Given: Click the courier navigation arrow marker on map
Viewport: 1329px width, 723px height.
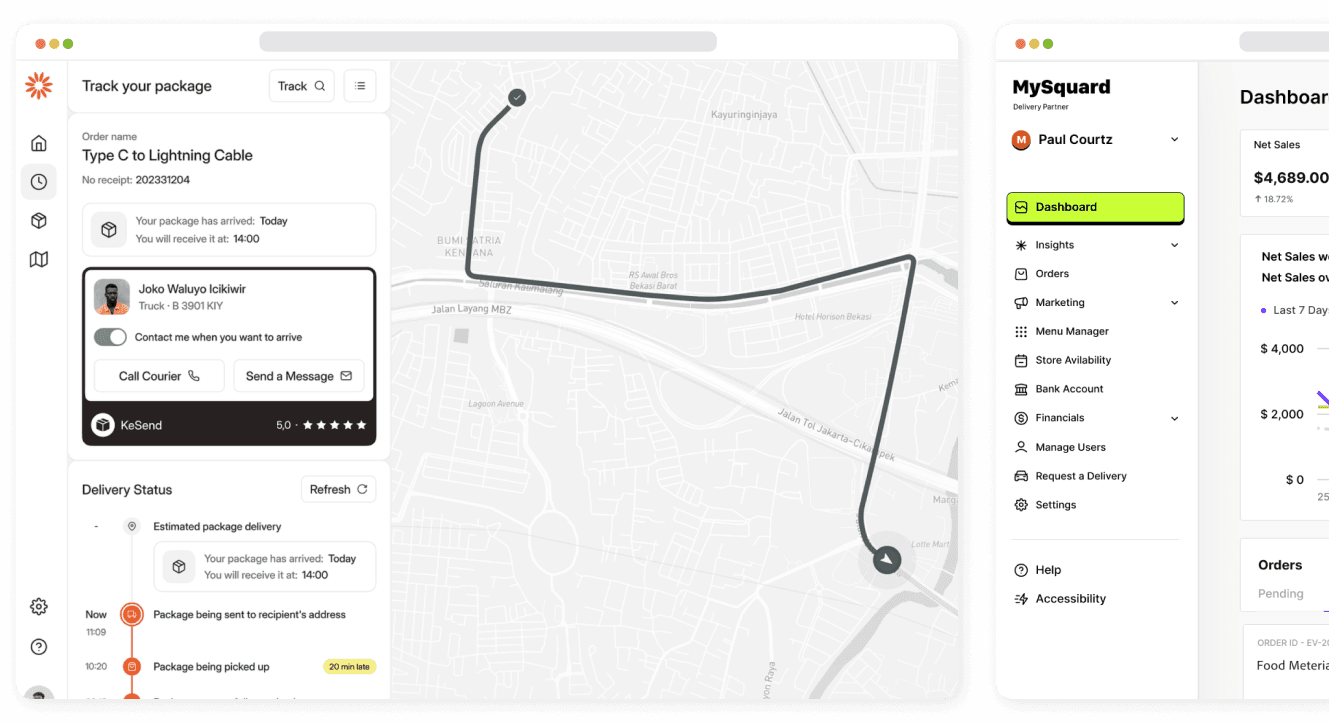Looking at the screenshot, I should 887,559.
